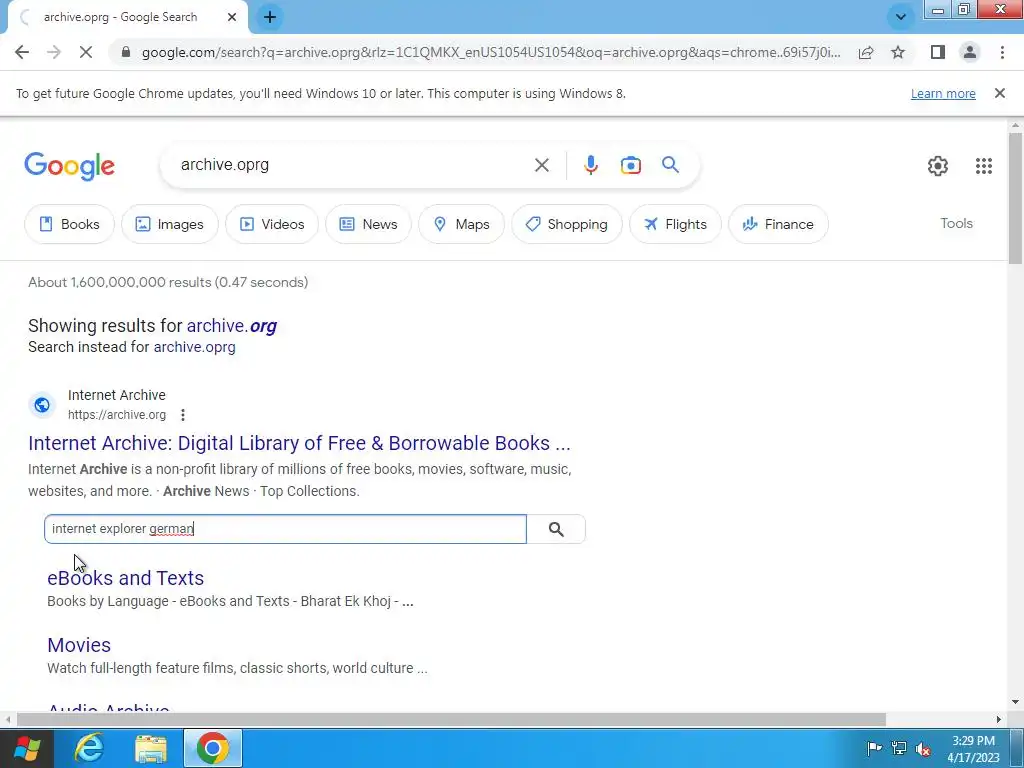
Task: Click the Internet Archive globe favicon
Action: pyautogui.click(x=42, y=405)
